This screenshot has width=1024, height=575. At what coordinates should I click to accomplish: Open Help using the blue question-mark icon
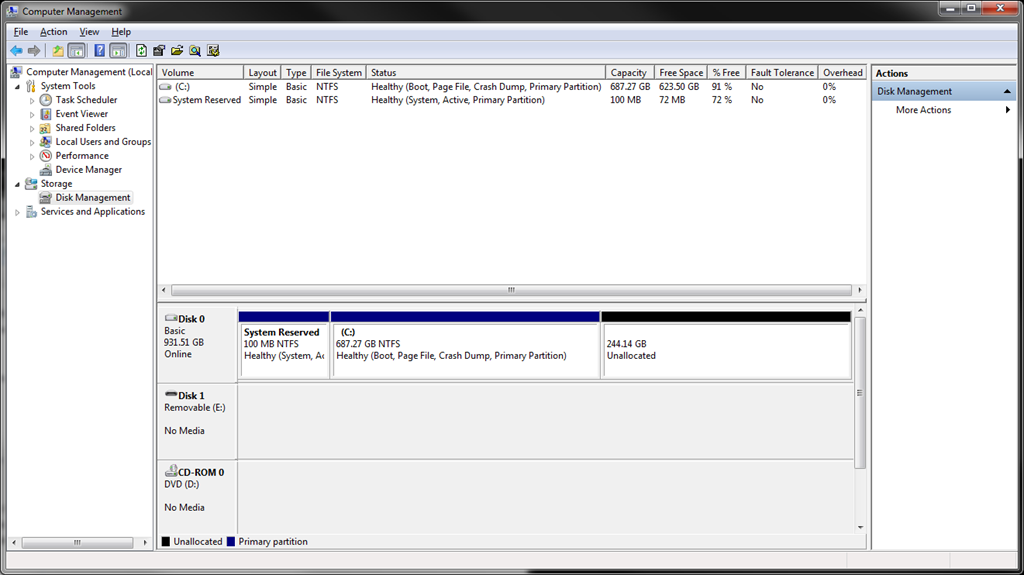point(99,50)
